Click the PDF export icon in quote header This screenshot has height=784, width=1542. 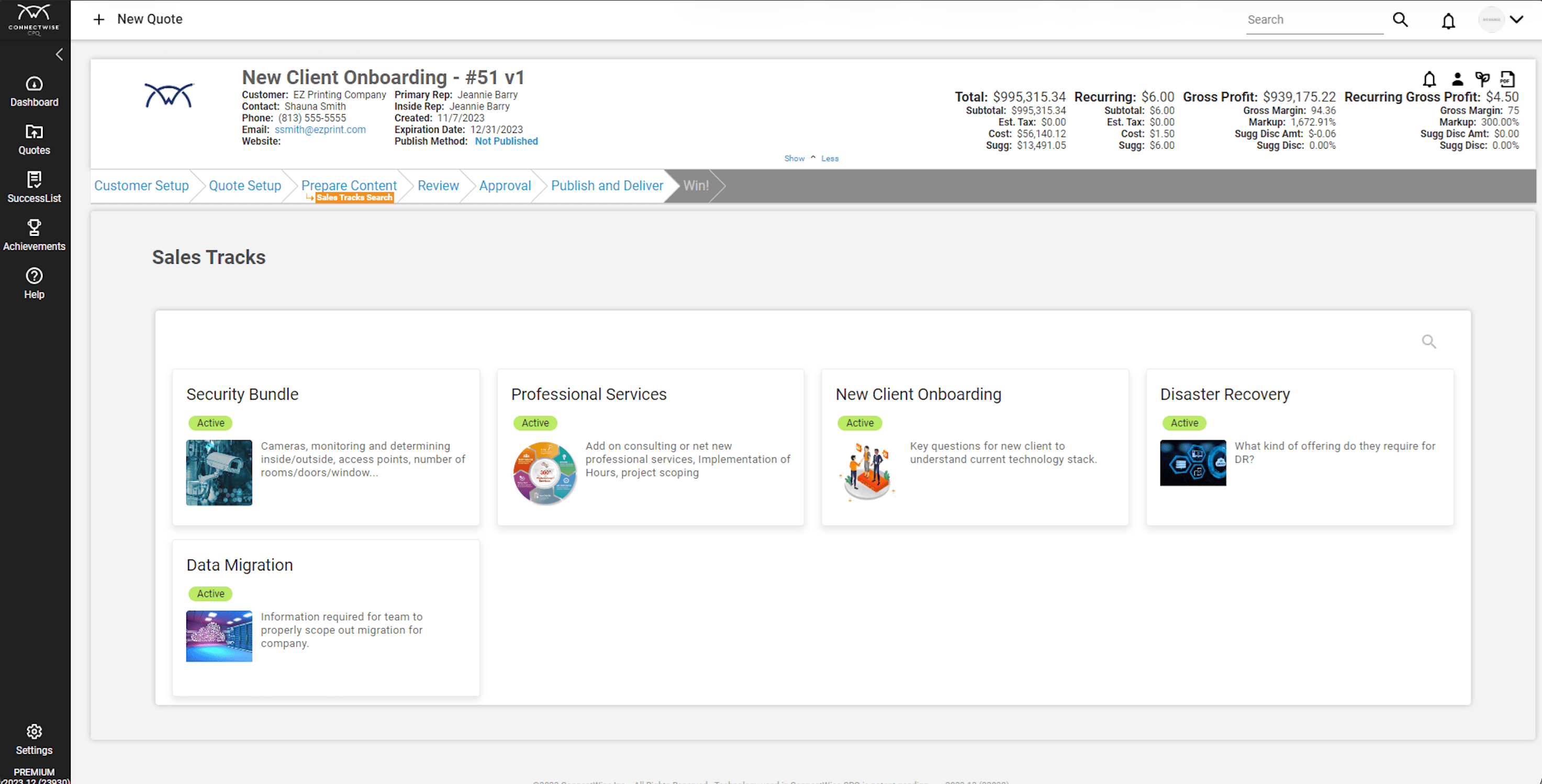click(1507, 79)
